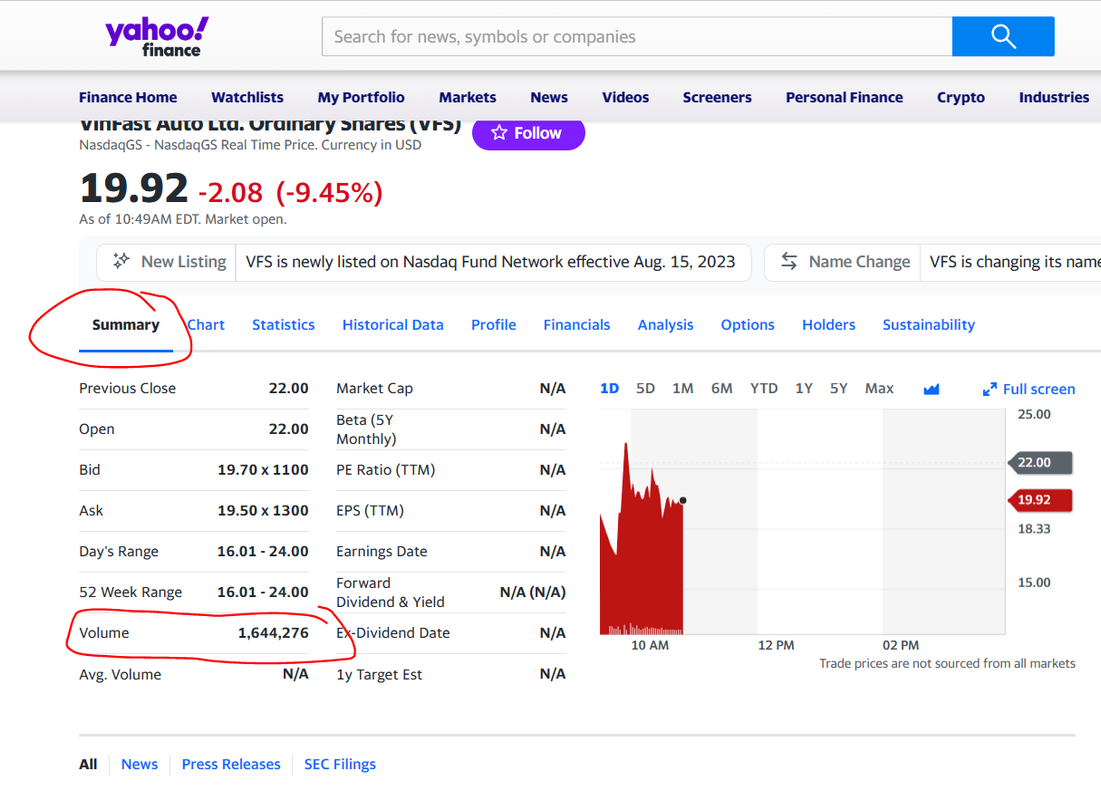Screen dimensions: 1101x800
Task: Click the 52 Week Range row label
Action: pos(130,592)
